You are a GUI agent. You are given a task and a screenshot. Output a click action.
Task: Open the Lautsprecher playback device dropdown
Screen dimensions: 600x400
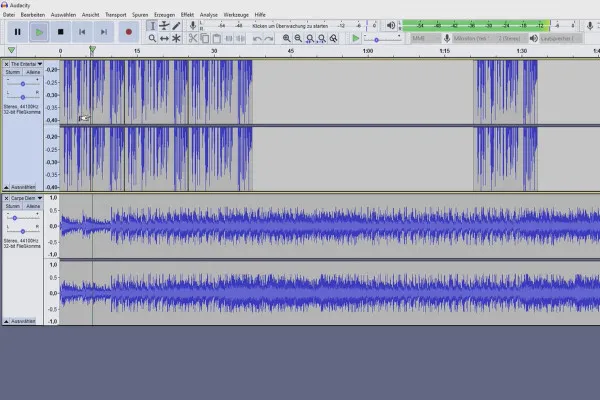pos(561,38)
